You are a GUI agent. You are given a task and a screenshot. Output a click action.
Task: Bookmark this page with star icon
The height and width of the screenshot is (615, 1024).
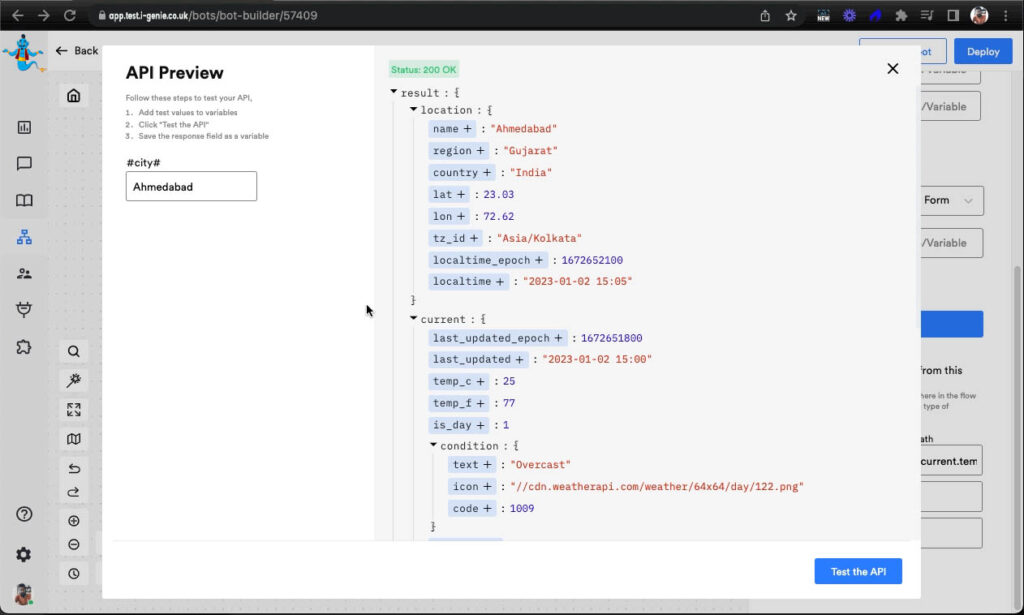(791, 16)
